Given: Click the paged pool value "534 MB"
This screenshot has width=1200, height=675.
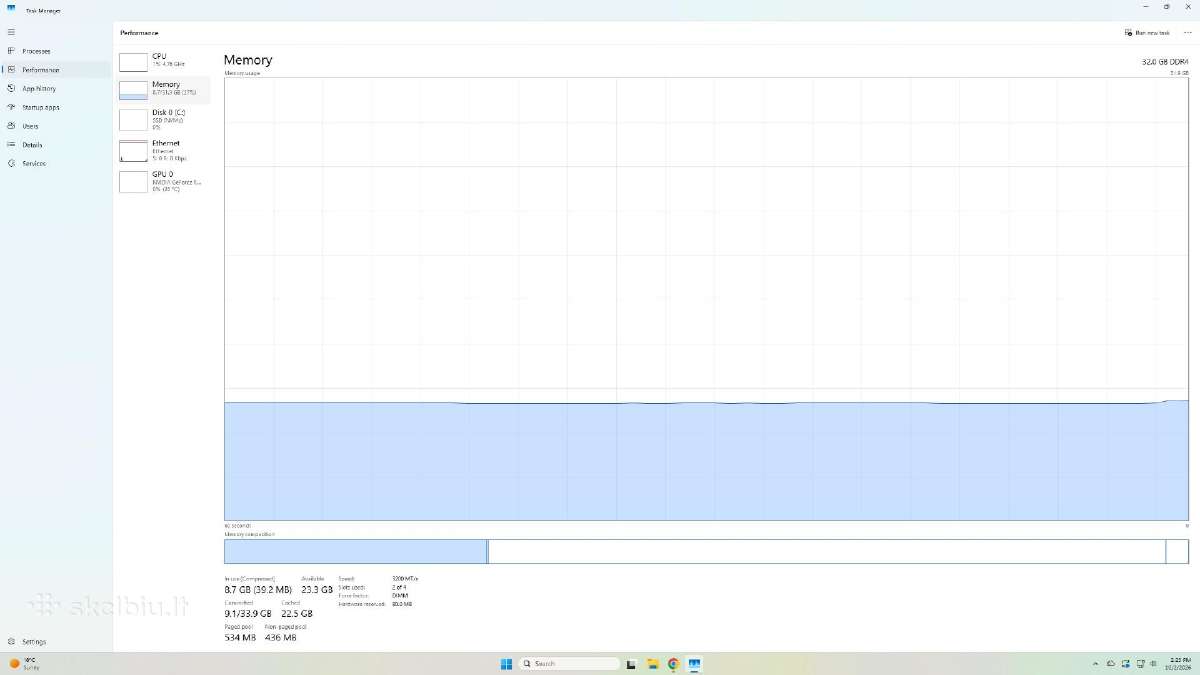Looking at the screenshot, I should pos(240,637).
